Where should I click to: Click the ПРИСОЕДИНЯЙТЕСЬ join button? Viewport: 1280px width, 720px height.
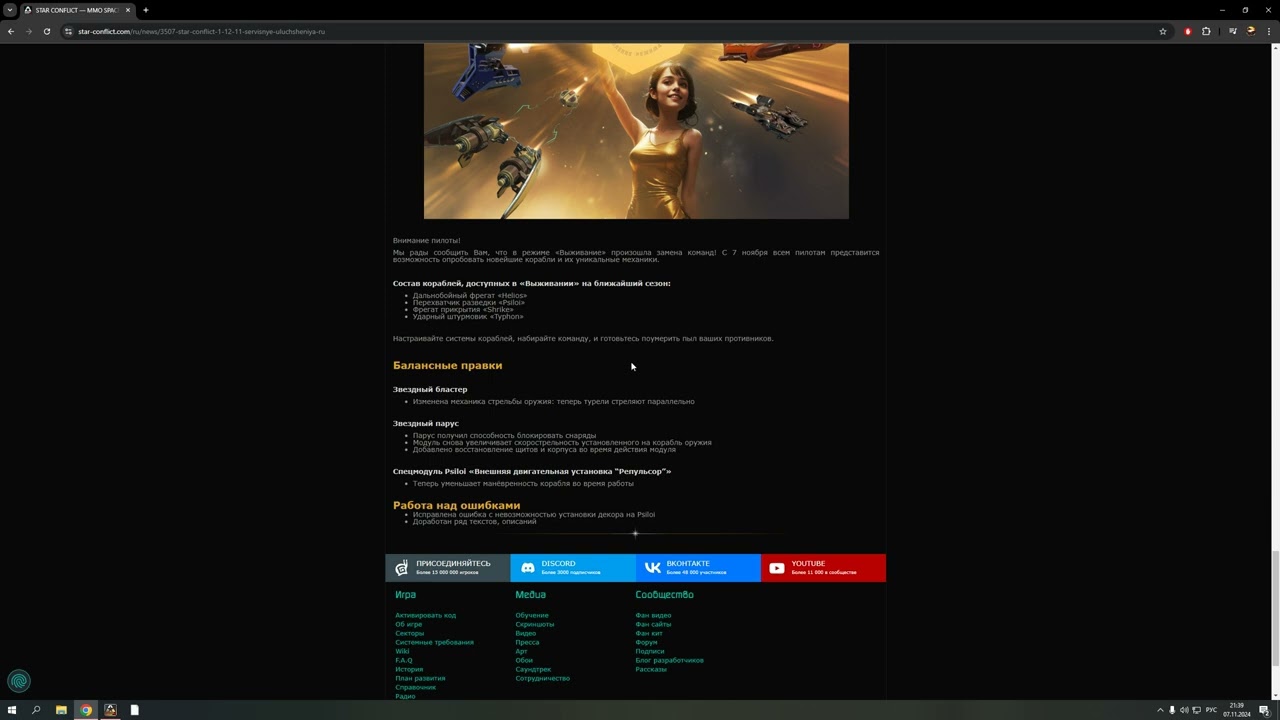[447, 568]
